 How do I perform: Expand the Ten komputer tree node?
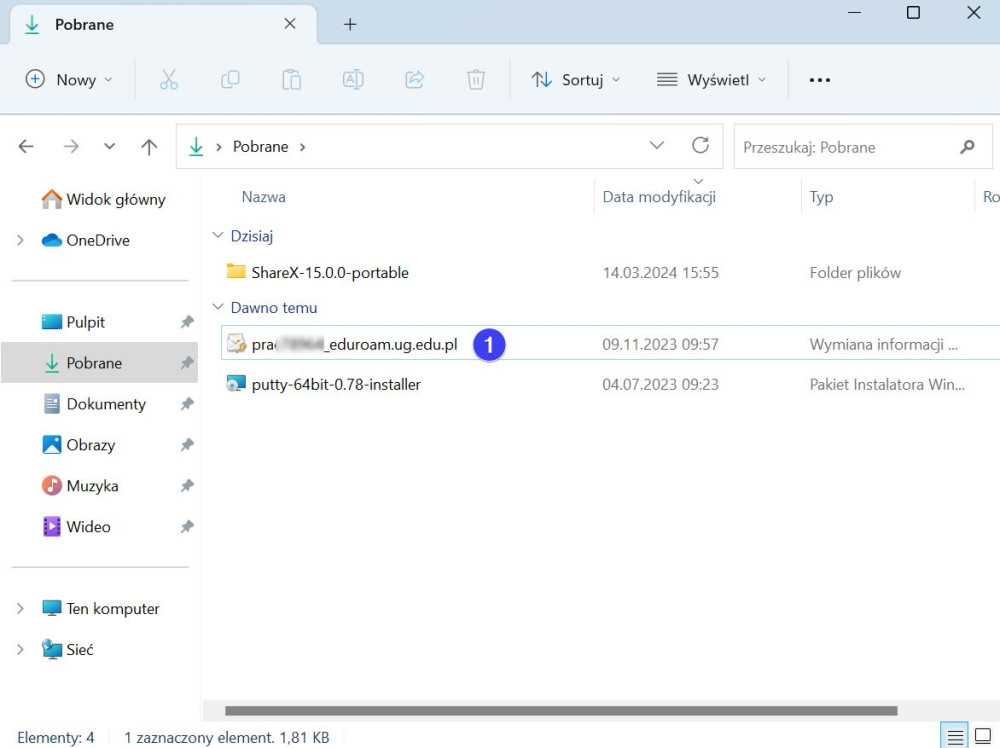(20, 608)
